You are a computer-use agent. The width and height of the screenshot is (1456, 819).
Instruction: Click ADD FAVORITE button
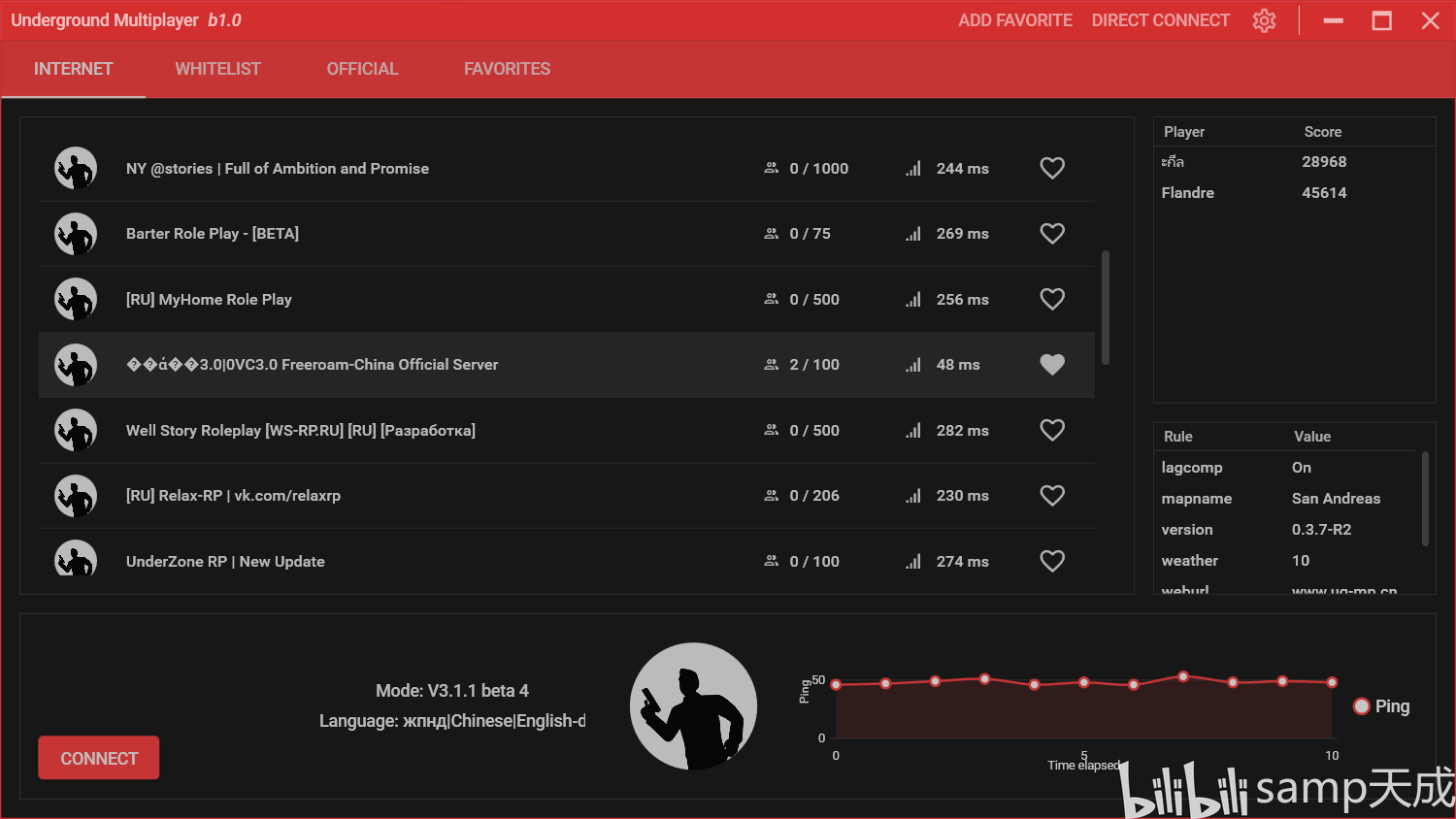coord(1015,20)
